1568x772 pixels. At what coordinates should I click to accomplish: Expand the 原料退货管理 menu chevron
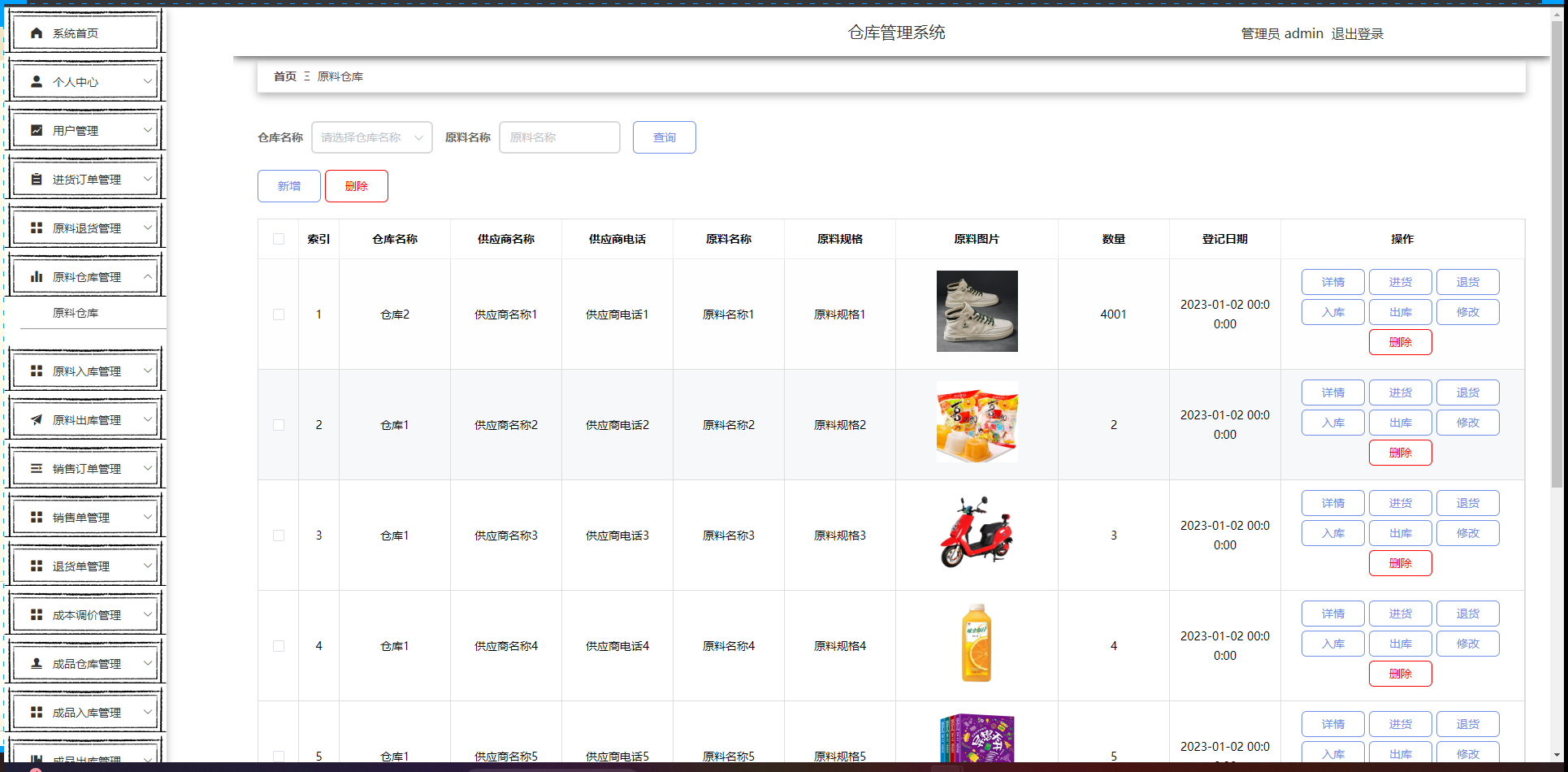coord(148,228)
